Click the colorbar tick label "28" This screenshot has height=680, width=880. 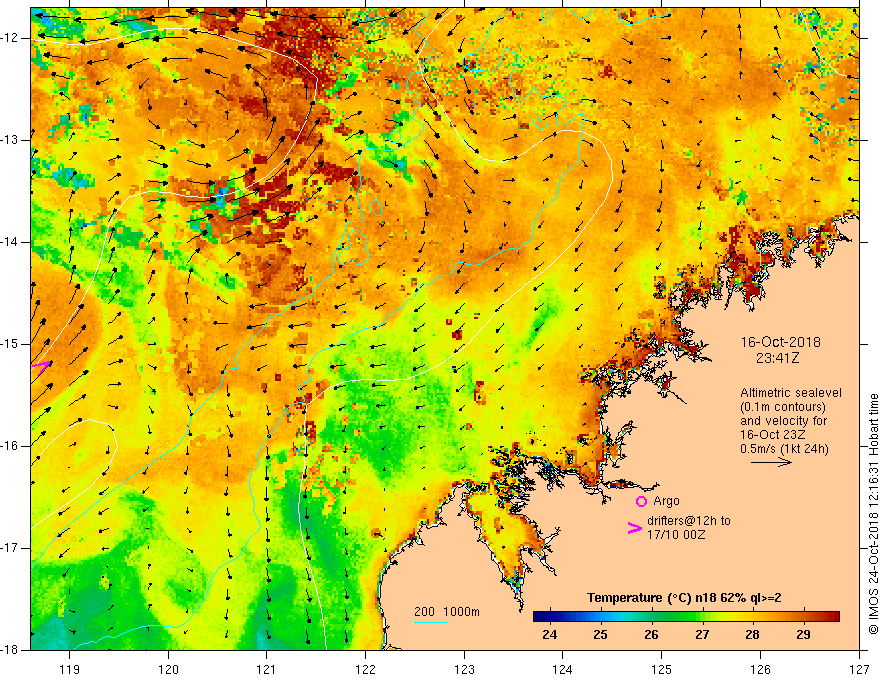pyautogui.click(x=753, y=635)
